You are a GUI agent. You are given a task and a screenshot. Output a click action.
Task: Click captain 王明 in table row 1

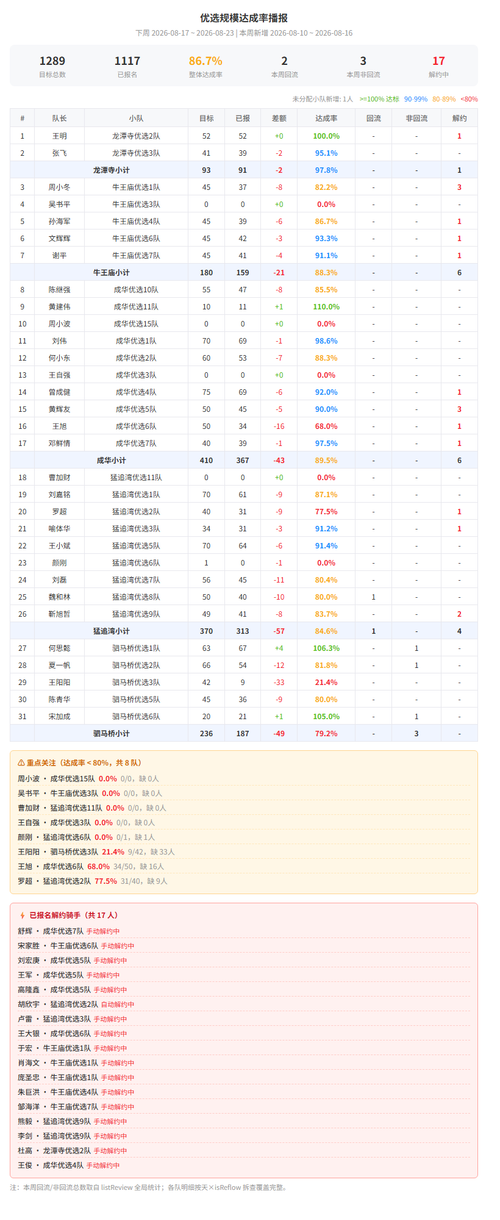point(60,136)
